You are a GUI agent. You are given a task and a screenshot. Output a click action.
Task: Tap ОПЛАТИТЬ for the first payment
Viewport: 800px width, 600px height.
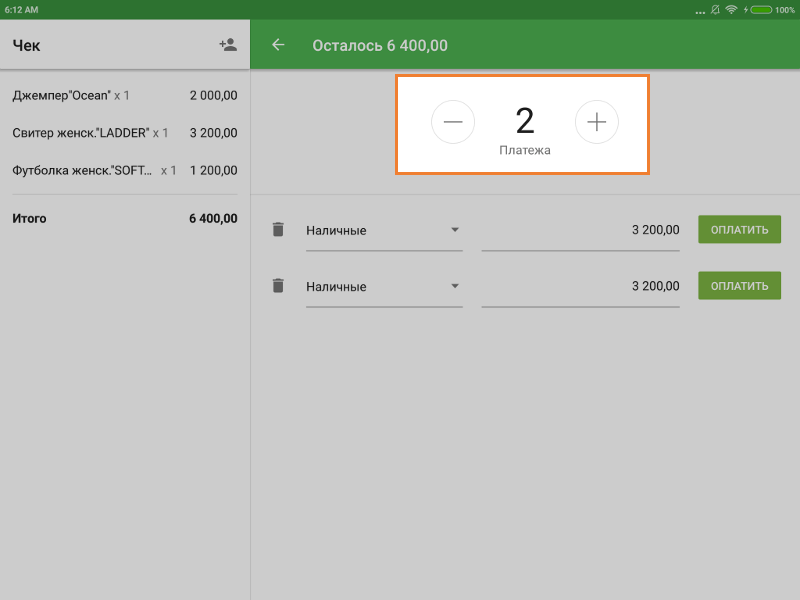[x=739, y=230]
